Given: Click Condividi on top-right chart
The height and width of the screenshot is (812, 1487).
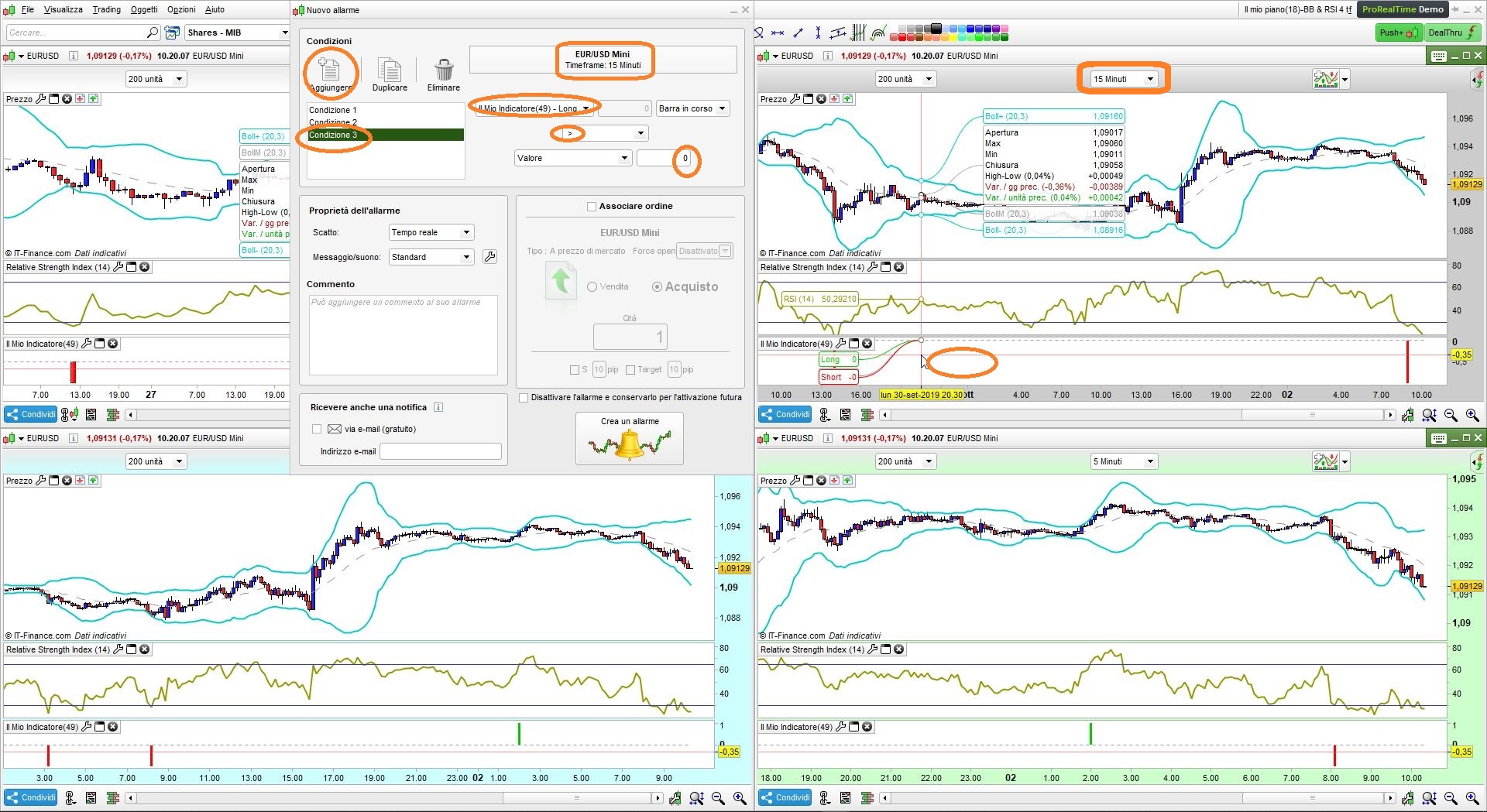Looking at the screenshot, I should coord(786,415).
